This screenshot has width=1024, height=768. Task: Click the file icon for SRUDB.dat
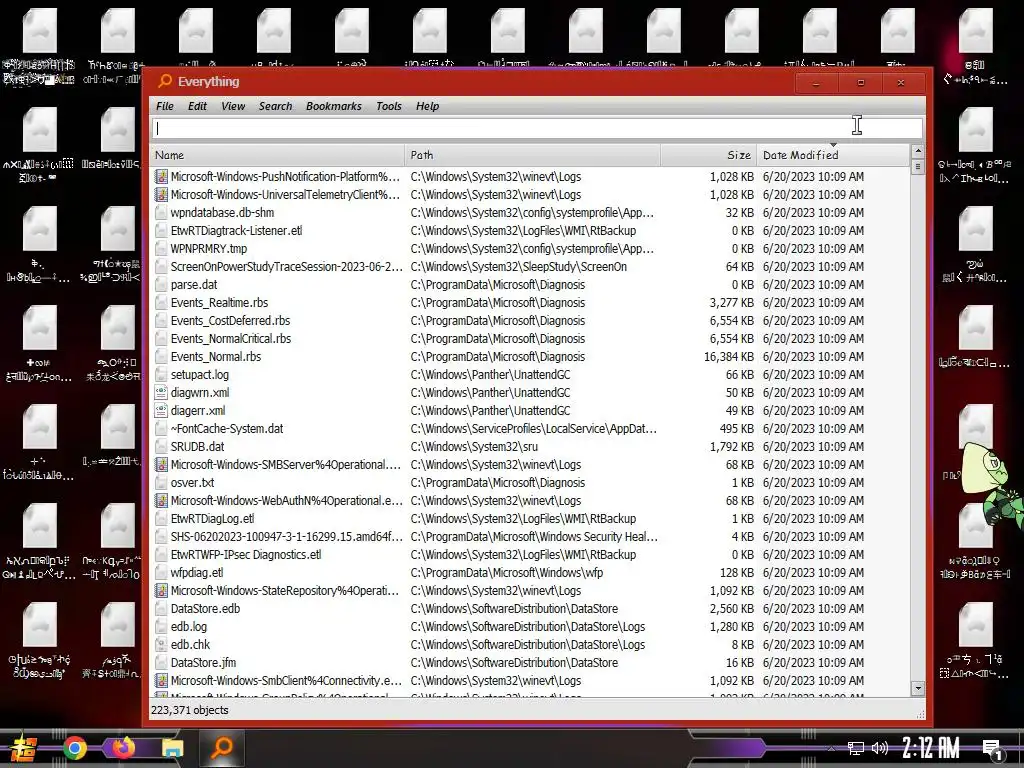pyautogui.click(x=161, y=447)
